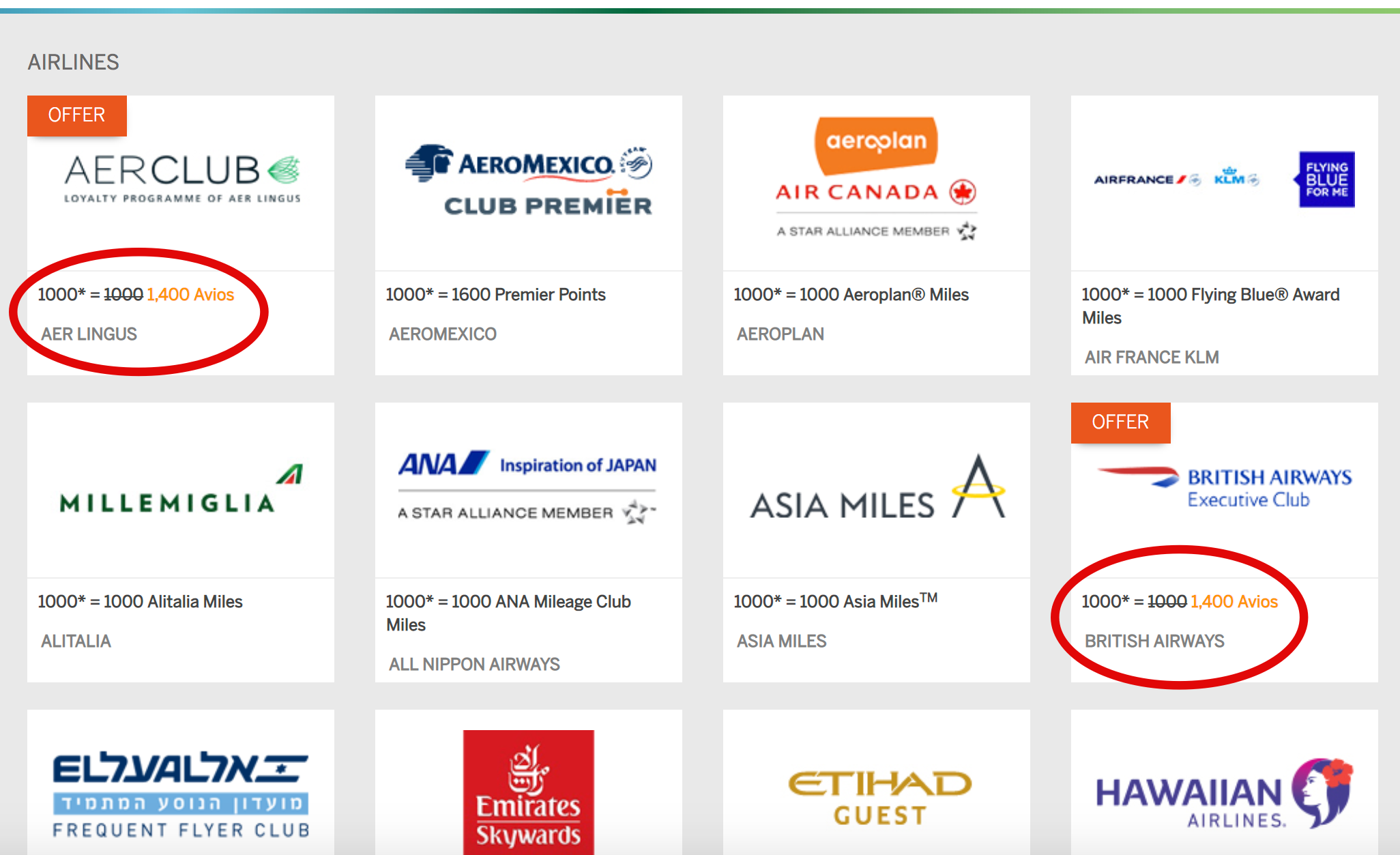
Task: Click the ALITALIA label
Action: click(x=76, y=641)
